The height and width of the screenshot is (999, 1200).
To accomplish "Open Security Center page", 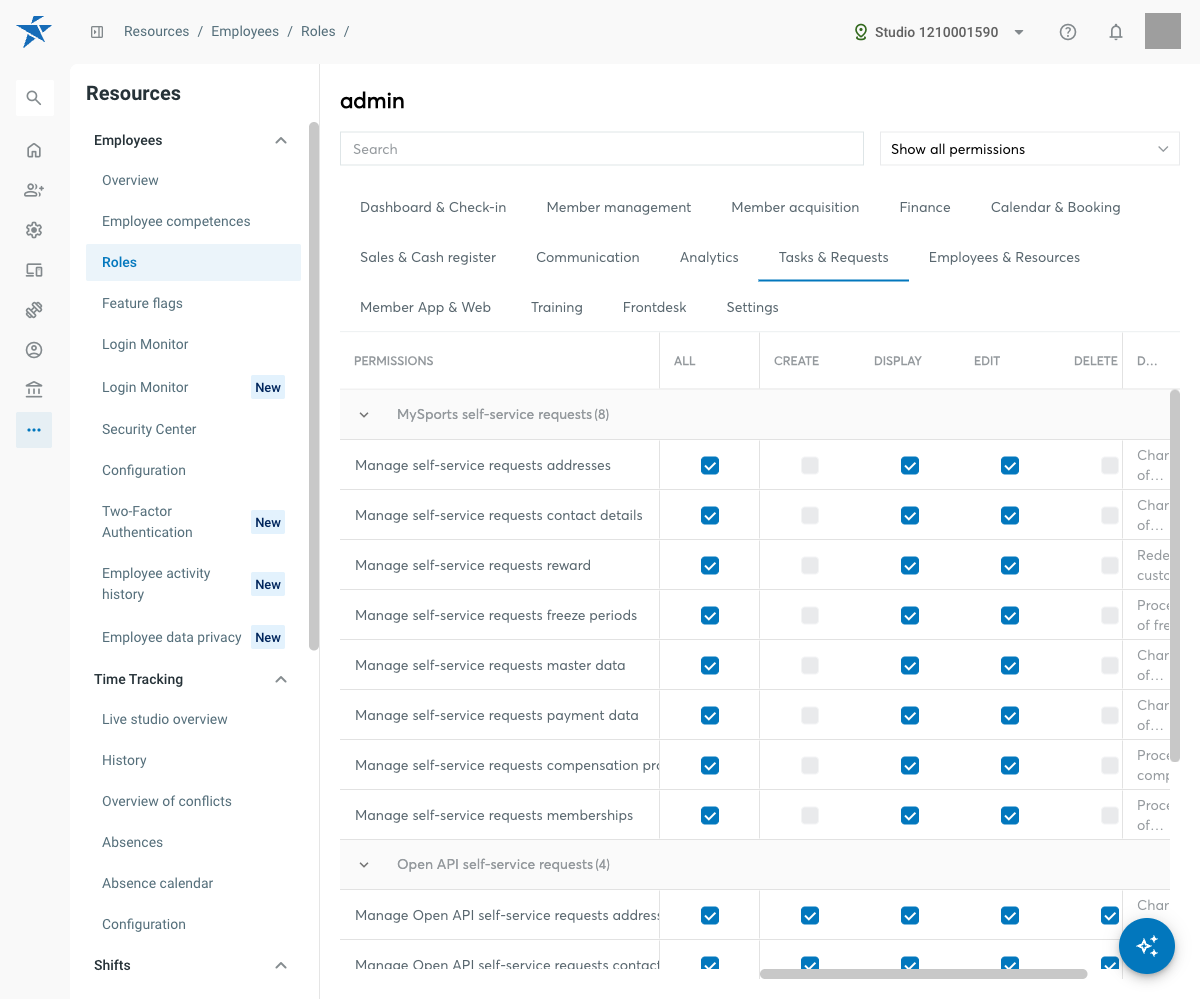I will [x=193, y=429].
